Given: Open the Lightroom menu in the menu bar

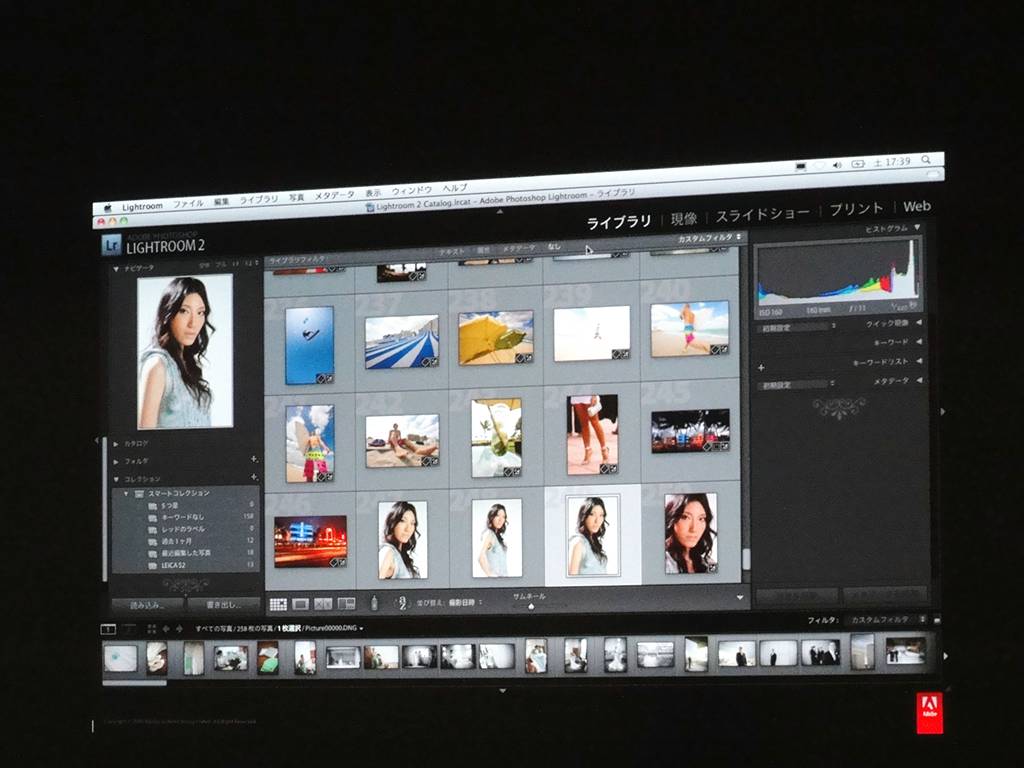Looking at the screenshot, I should 142,206.
